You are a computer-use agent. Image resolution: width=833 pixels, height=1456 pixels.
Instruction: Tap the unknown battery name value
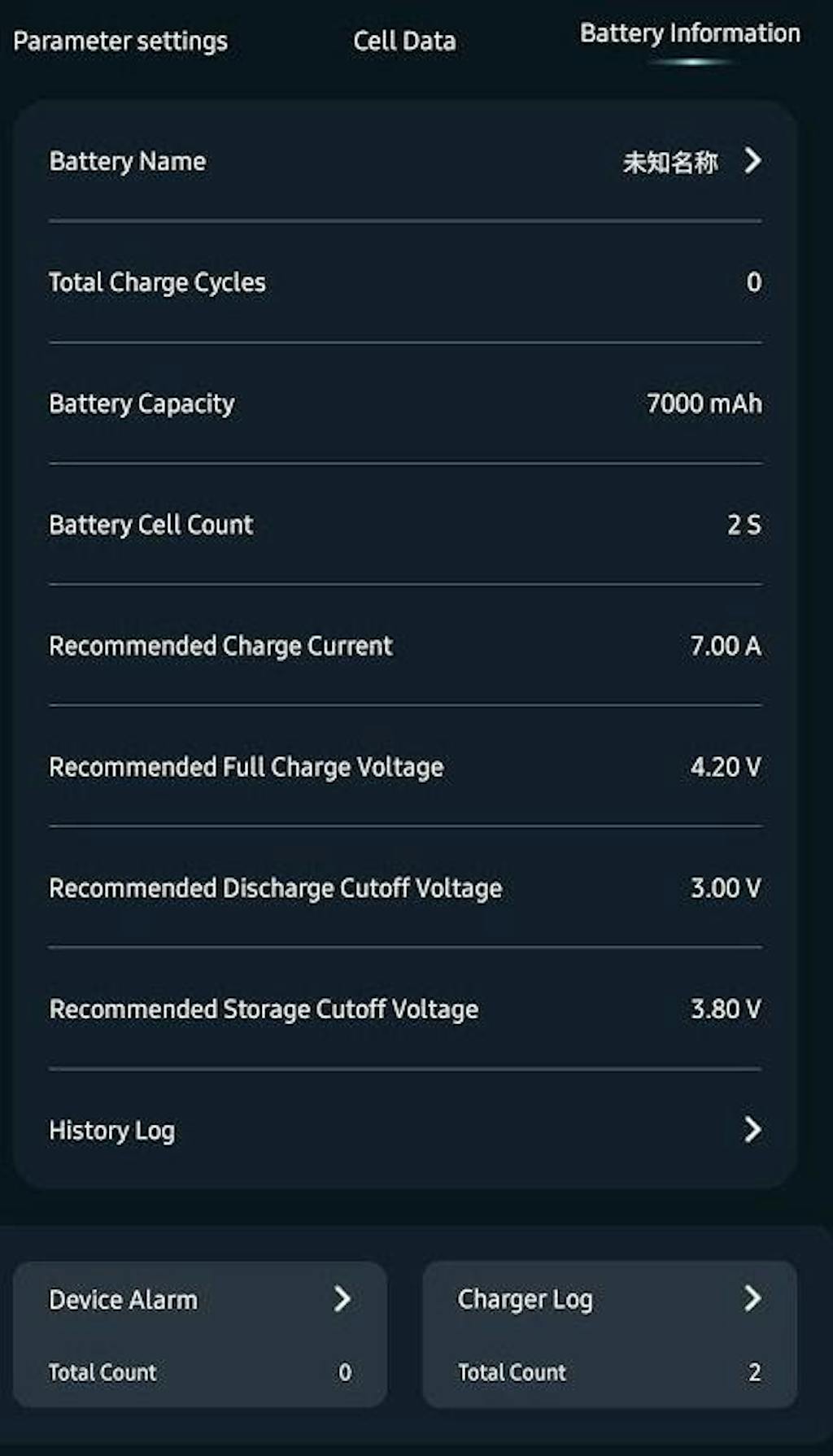coord(670,163)
